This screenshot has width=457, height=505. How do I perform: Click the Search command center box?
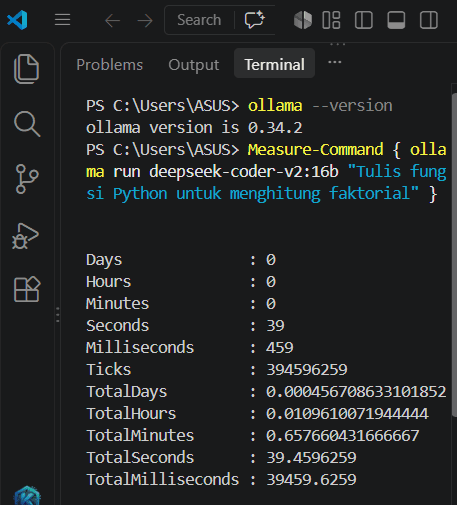pyautogui.click(x=199, y=20)
